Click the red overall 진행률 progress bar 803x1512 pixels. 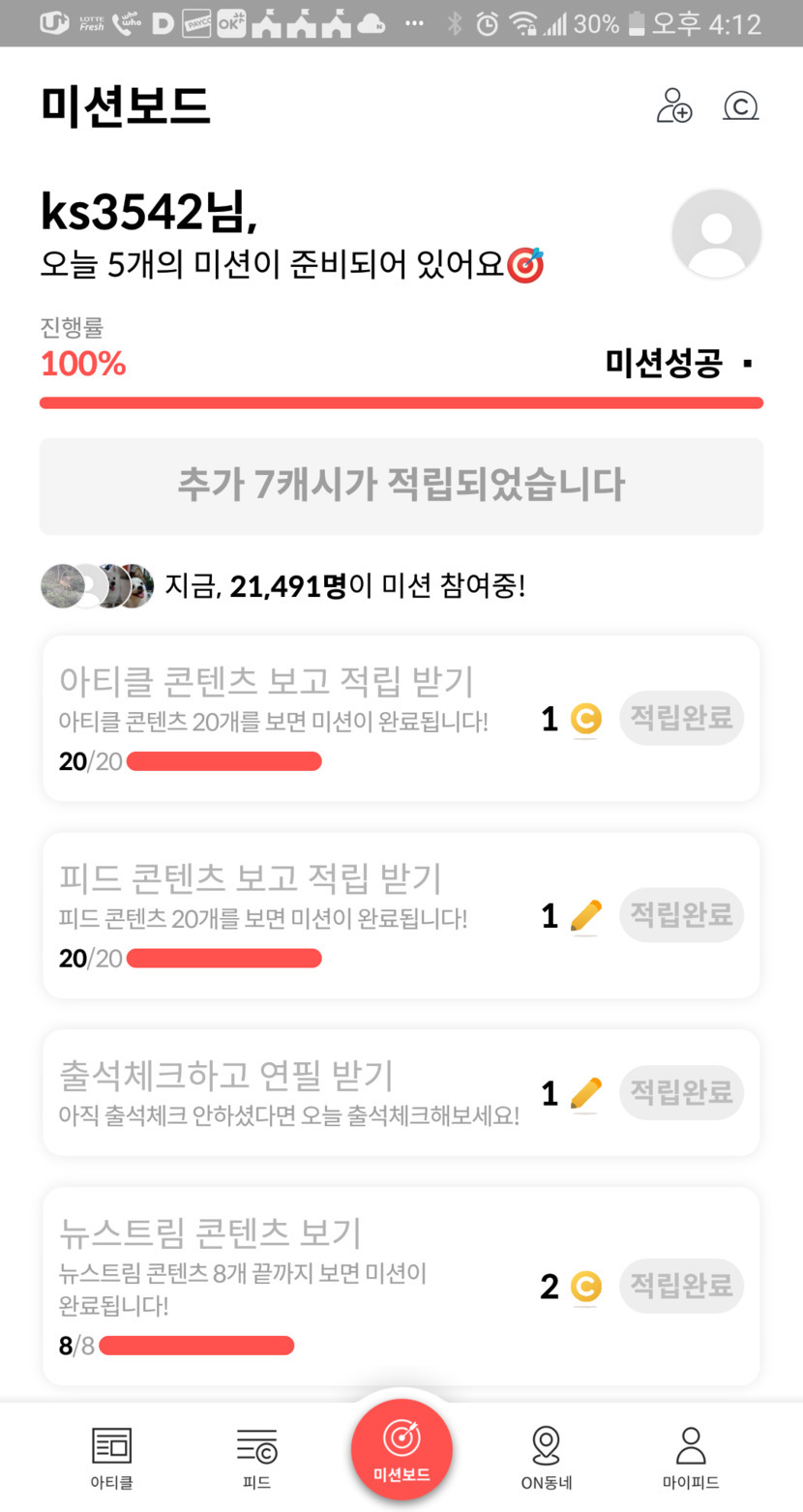point(401,402)
